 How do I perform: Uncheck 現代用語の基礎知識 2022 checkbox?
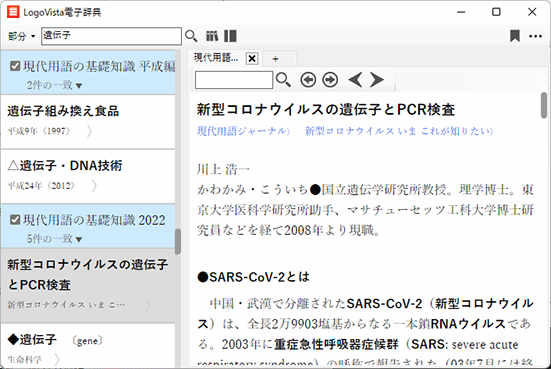coord(15,220)
